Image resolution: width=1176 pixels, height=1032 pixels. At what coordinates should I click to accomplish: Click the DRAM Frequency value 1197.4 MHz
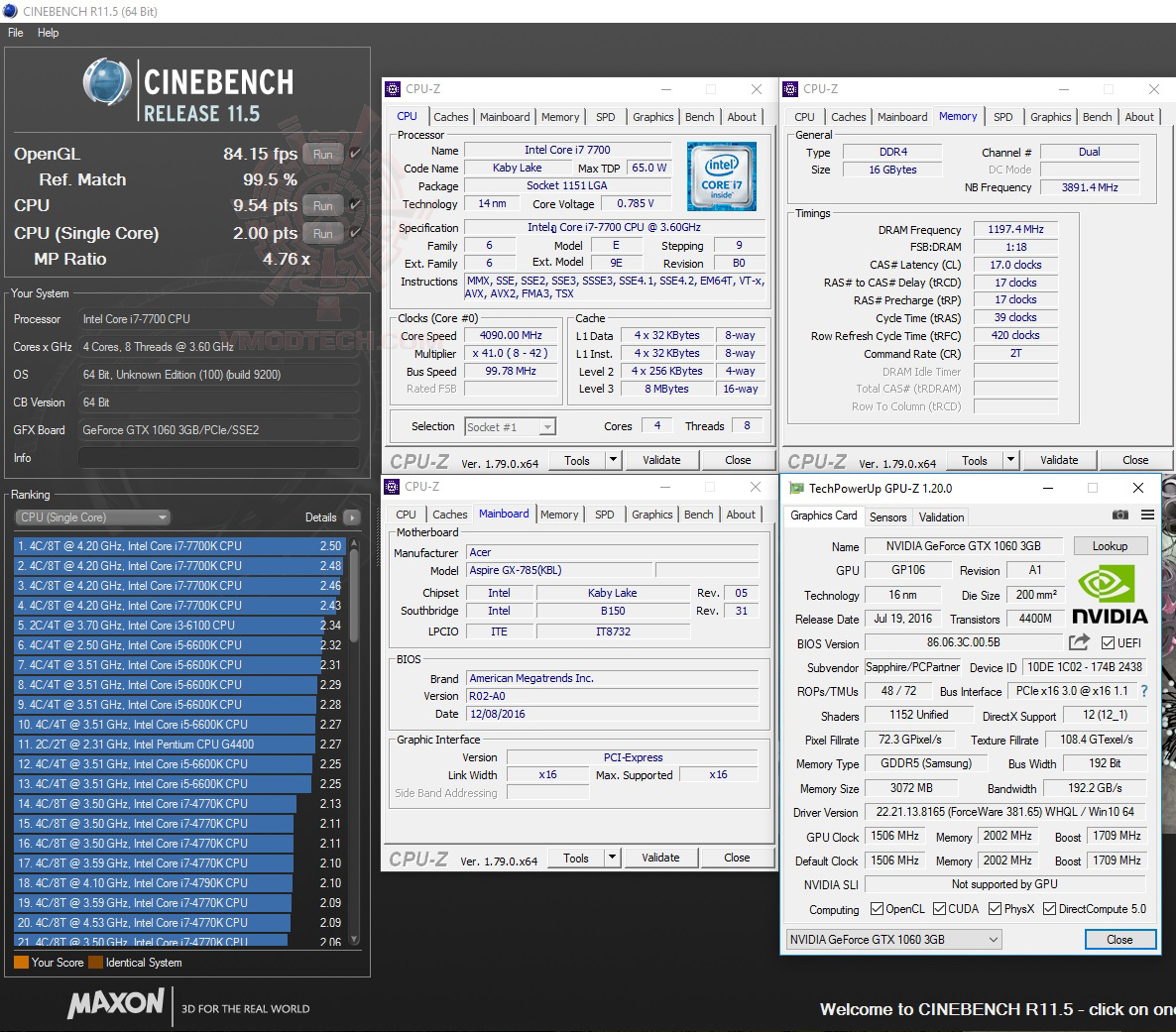tap(1015, 229)
